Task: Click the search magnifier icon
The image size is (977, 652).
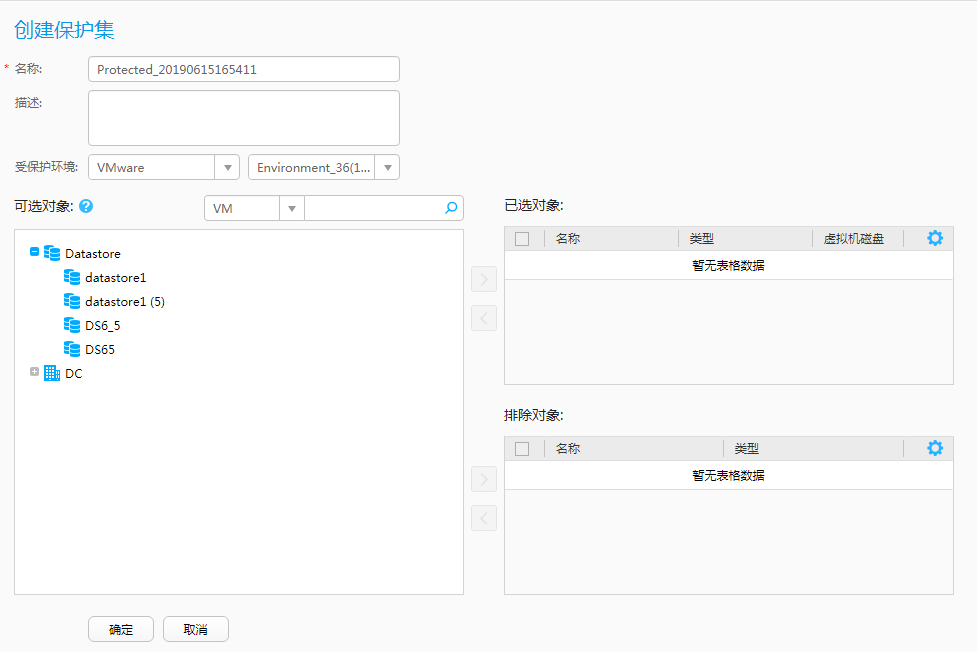Action: click(451, 208)
